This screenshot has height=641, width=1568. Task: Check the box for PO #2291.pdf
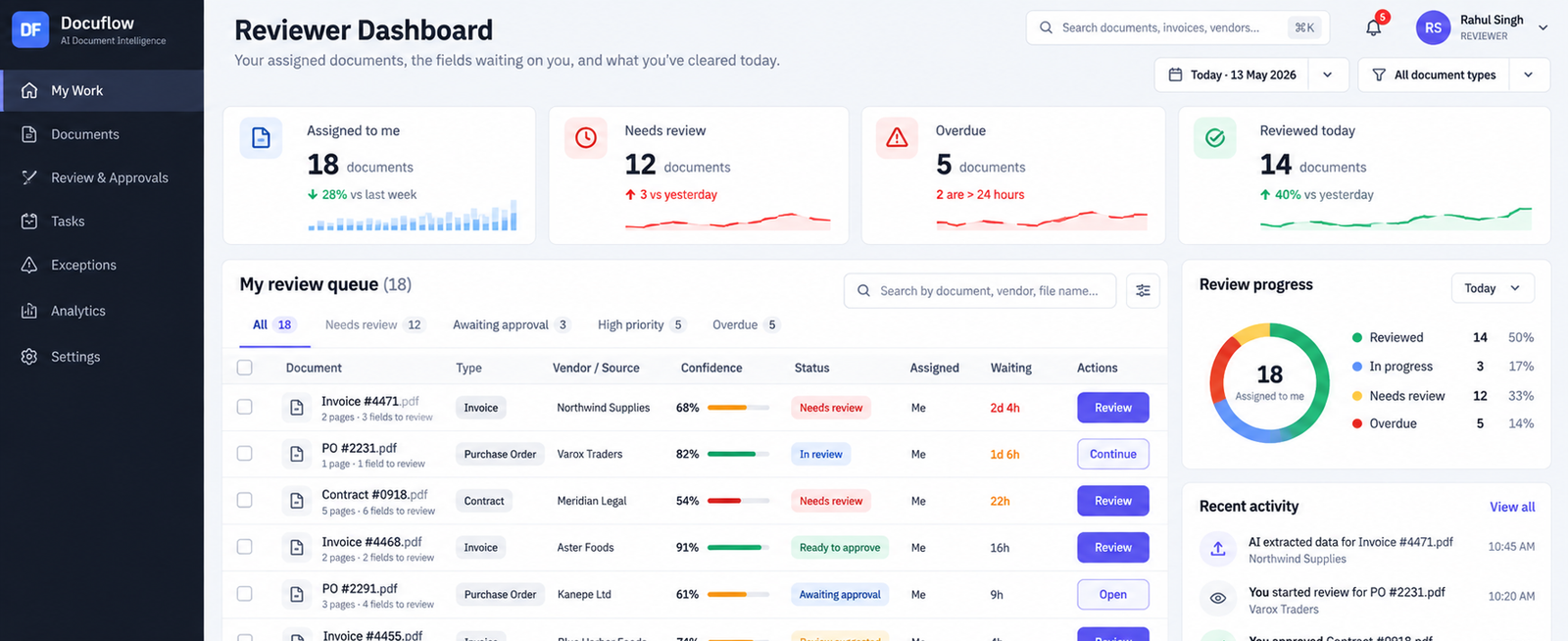245,594
